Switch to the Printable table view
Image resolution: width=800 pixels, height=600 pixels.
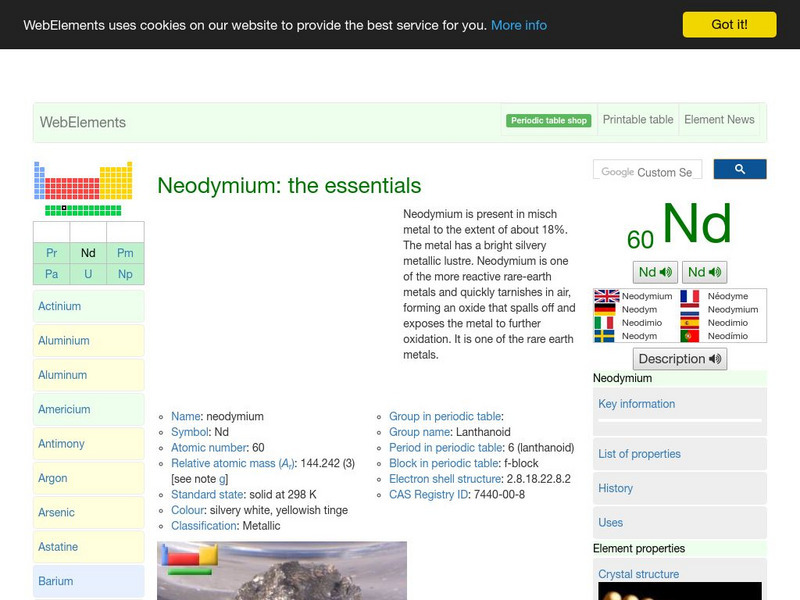pos(638,119)
